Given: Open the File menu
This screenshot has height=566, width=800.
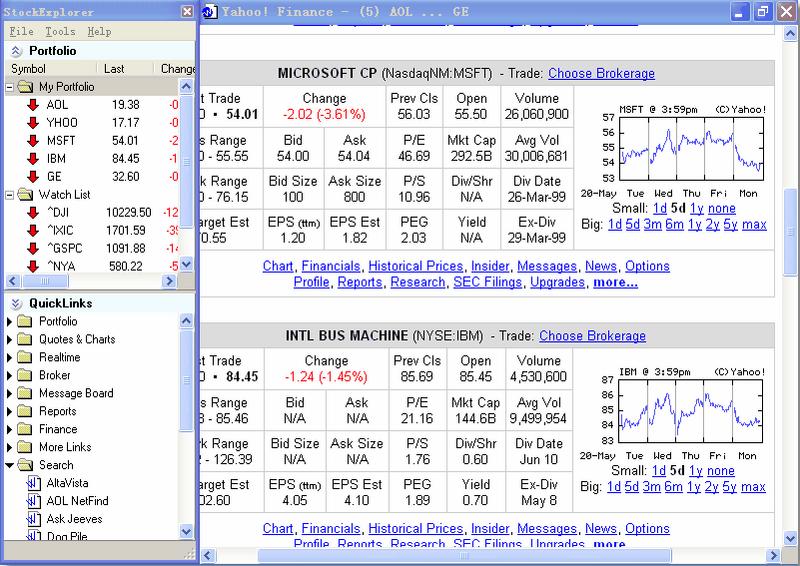Looking at the screenshot, I should click(21, 32).
